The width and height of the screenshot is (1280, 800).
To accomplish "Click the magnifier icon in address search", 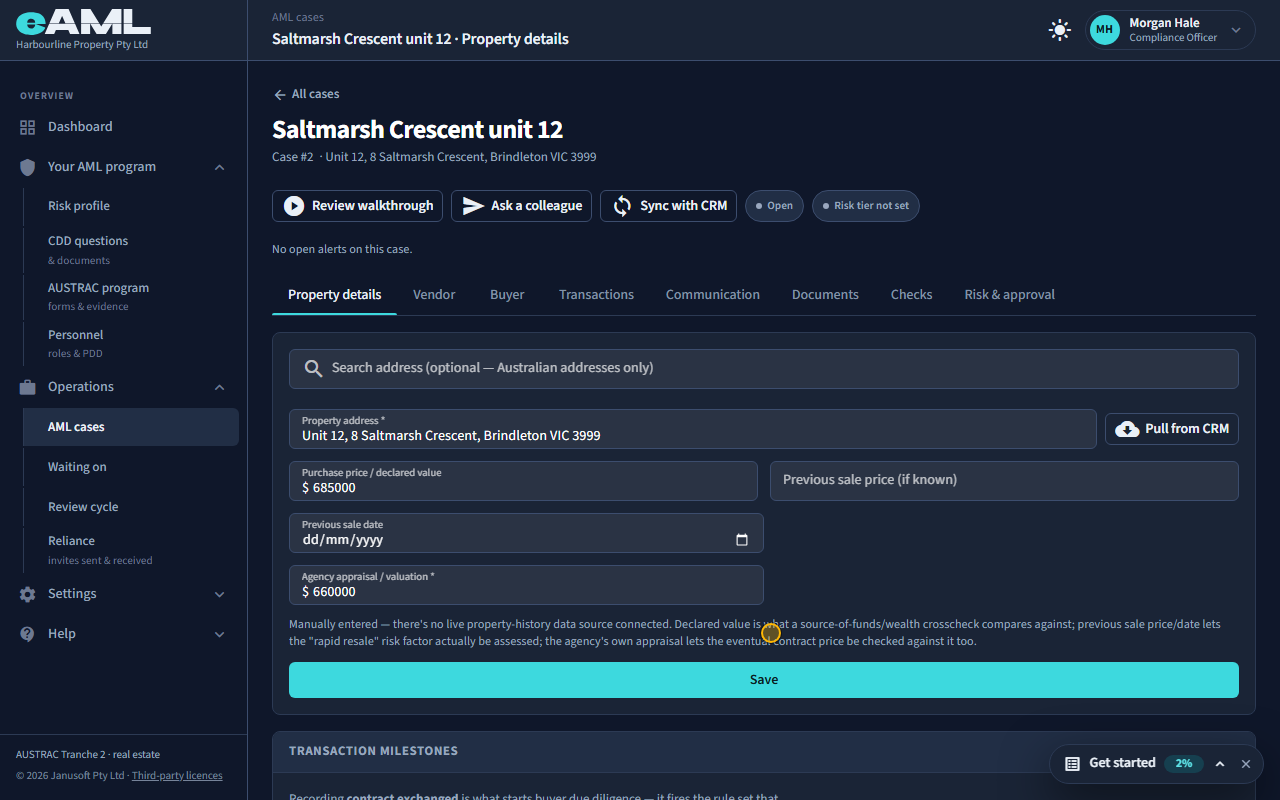I will click(x=314, y=368).
